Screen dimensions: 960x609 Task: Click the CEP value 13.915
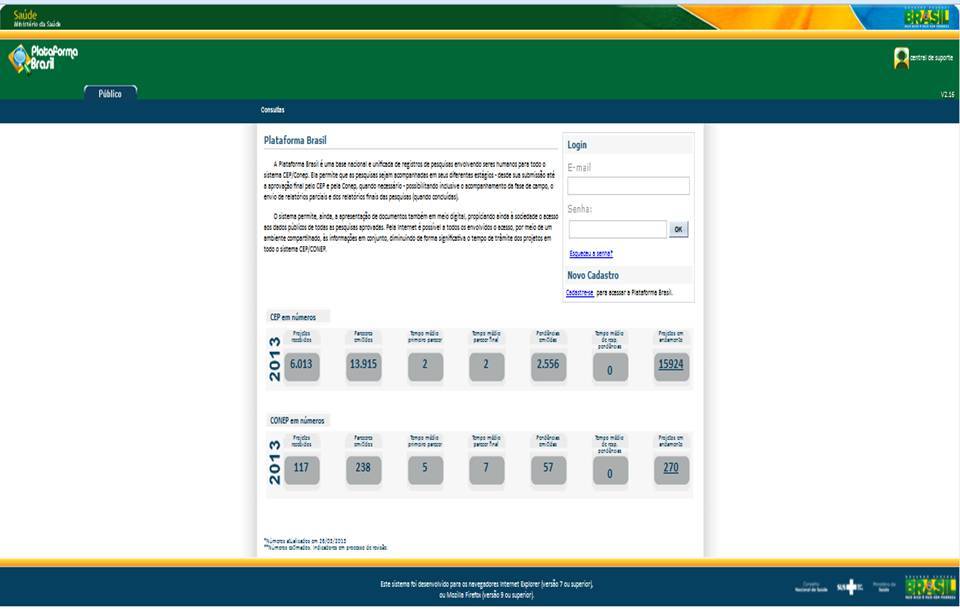tap(364, 364)
